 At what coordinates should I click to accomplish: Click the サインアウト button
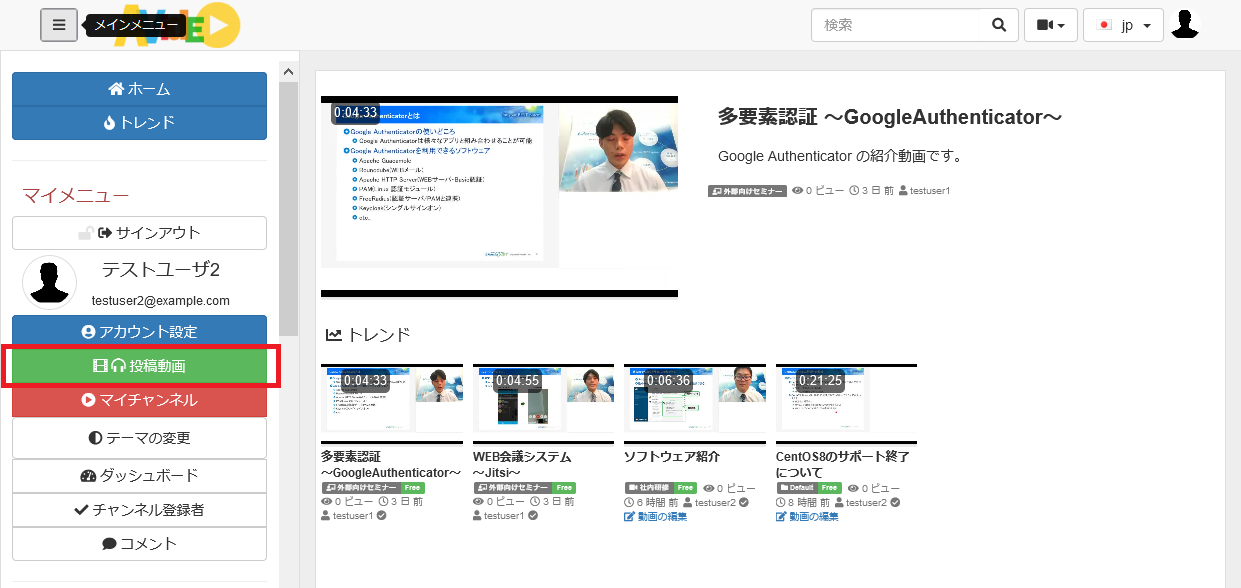click(139, 233)
